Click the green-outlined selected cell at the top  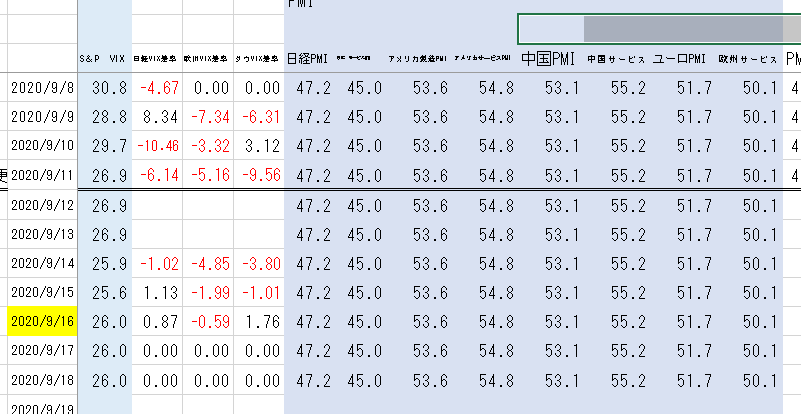pos(550,27)
